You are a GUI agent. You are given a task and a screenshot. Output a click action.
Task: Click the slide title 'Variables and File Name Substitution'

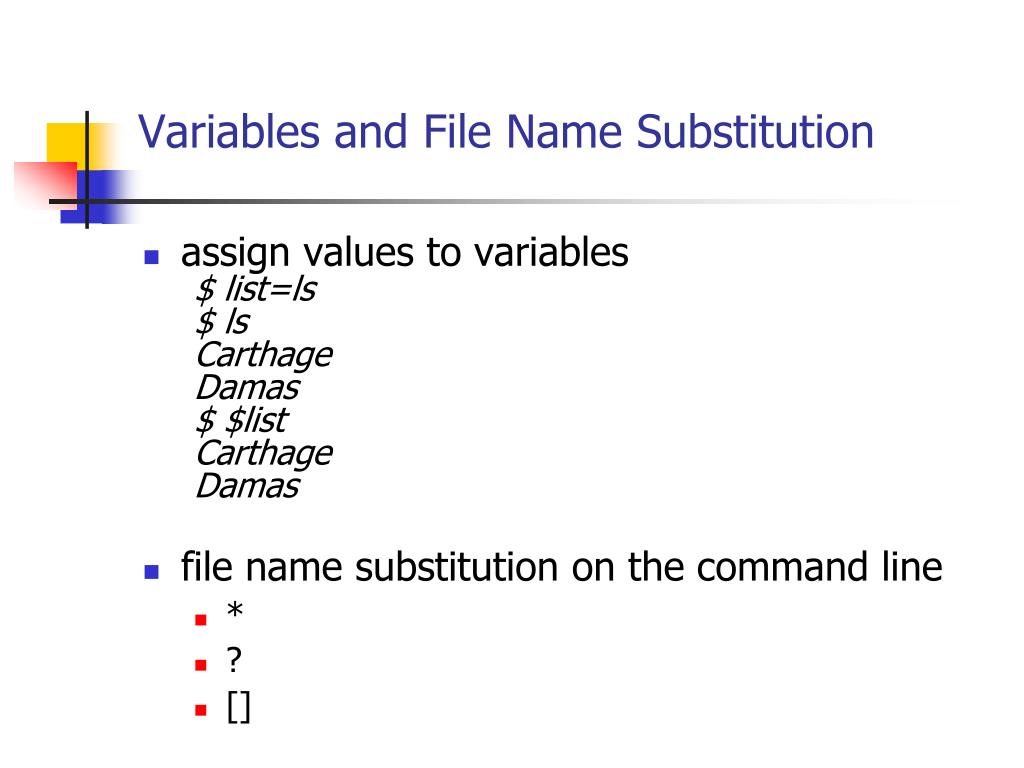[505, 132]
